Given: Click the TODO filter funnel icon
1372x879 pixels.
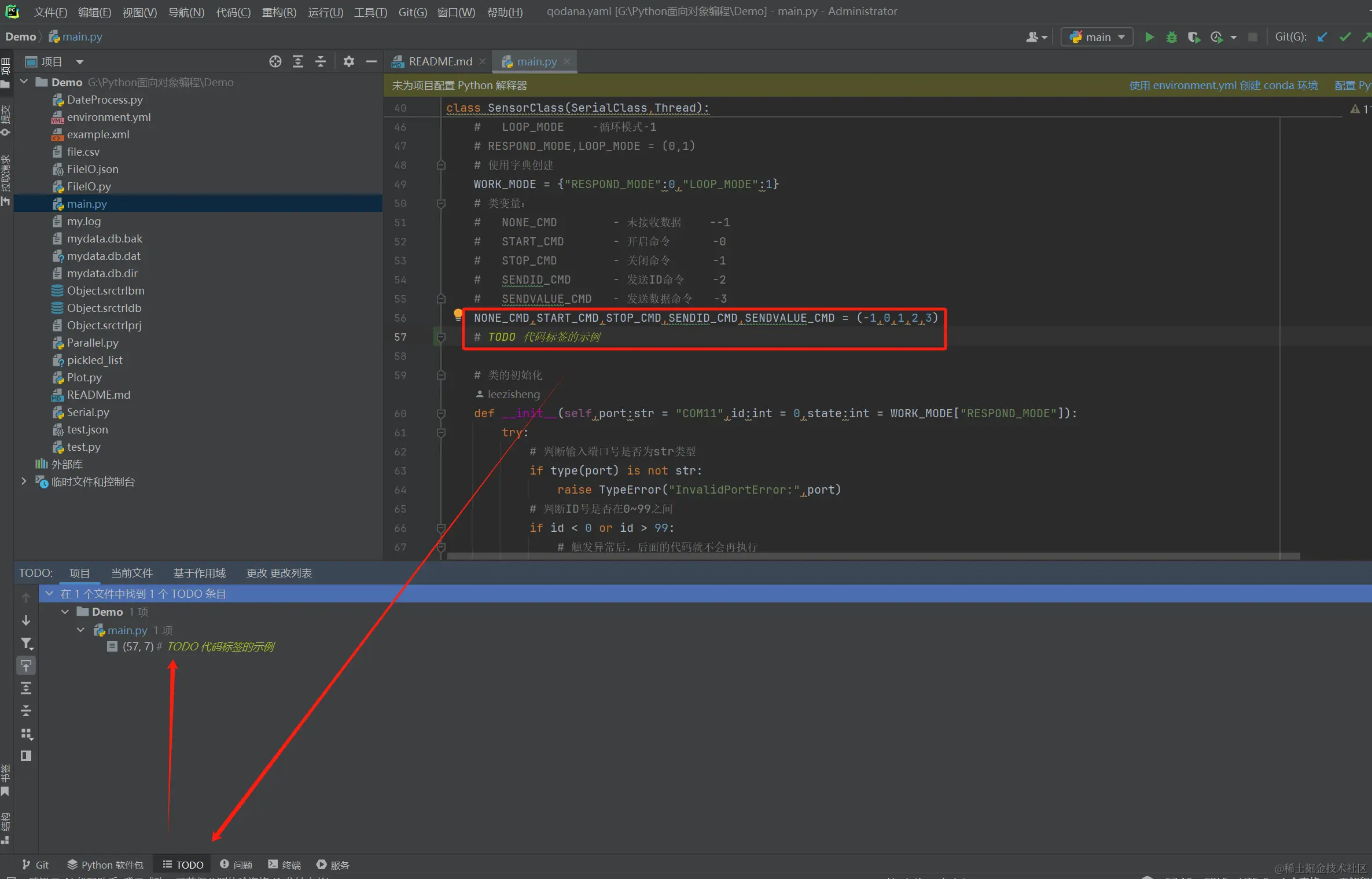Looking at the screenshot, I should pyautogui.click(x=26, y=643).
